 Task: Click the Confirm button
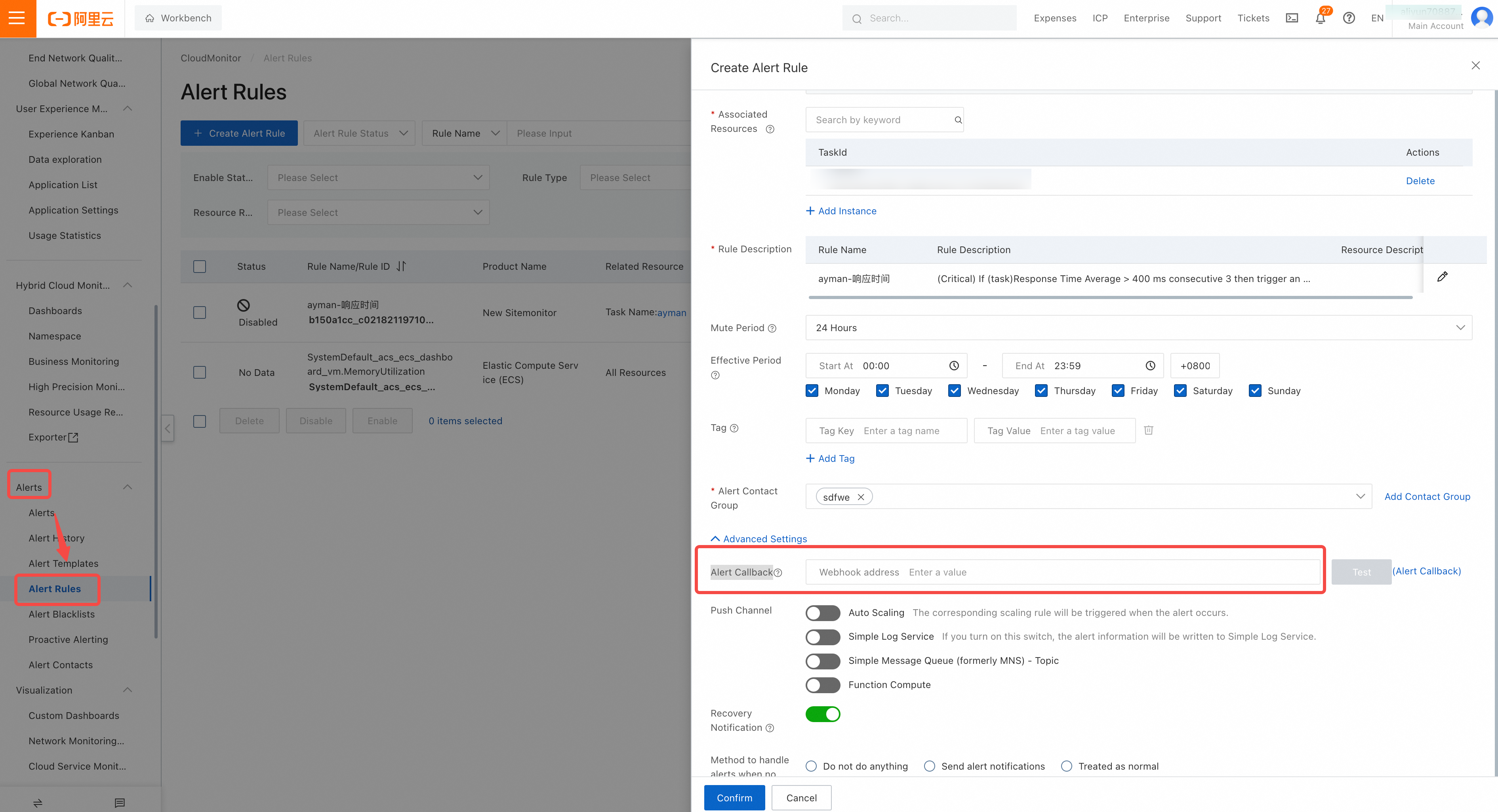[734, 797]
